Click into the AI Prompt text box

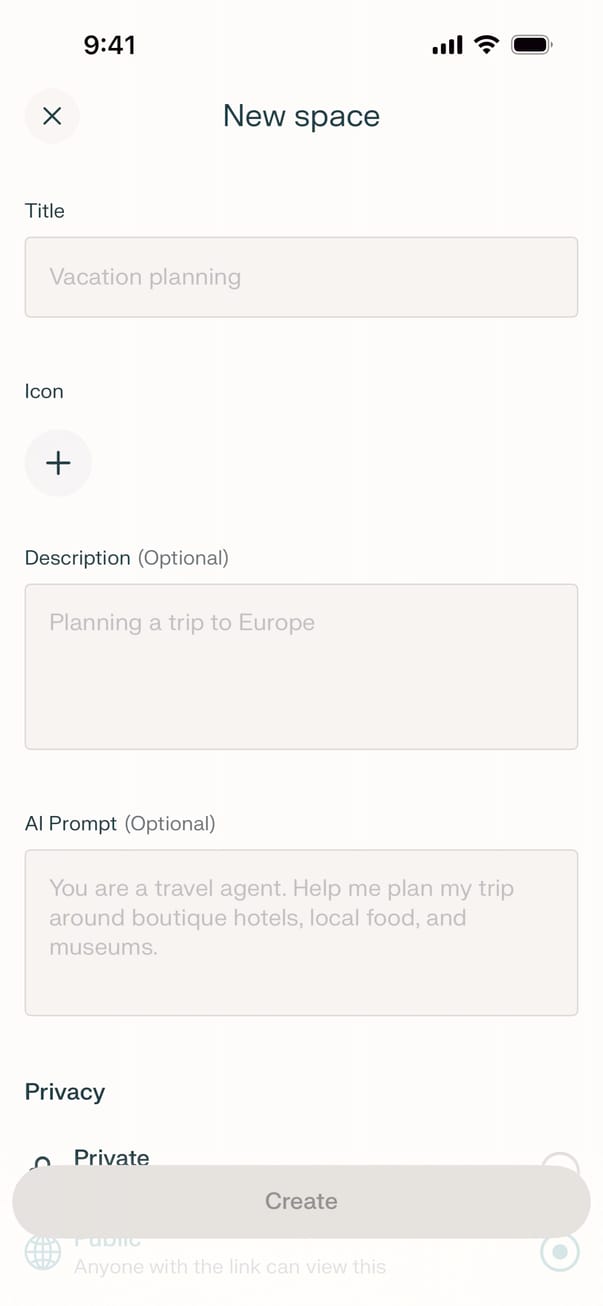coord(301,932)
